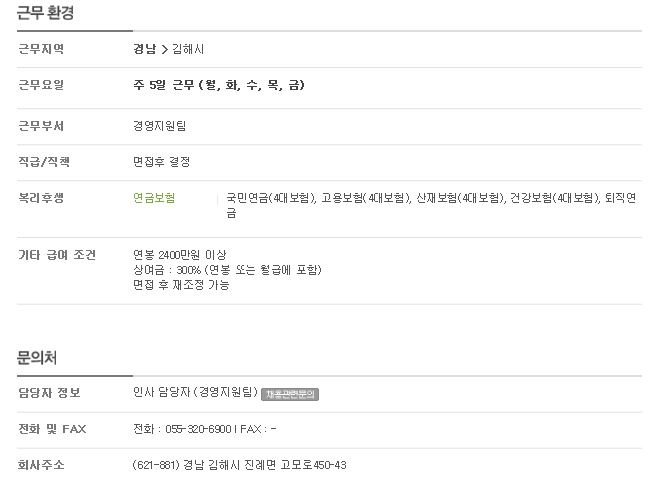Click the 연봉 2400만원 이상 salary line
The image size is (664, 479).
(180, 255)
